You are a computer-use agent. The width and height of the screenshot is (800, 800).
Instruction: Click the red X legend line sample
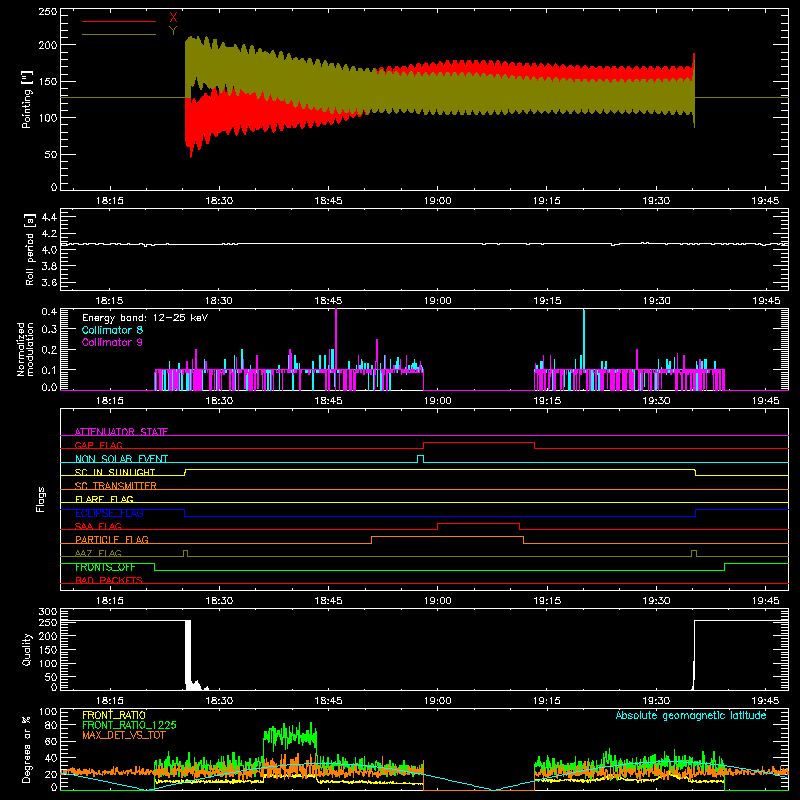[x=119, y=21]
